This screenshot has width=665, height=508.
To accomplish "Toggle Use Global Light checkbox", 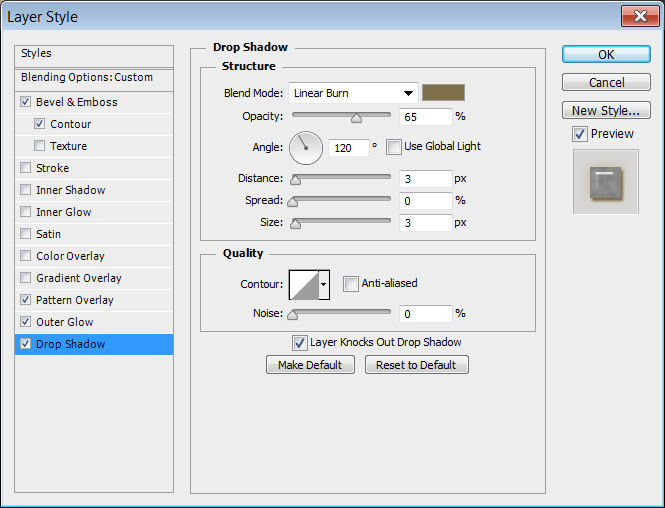I will point(394,147).
